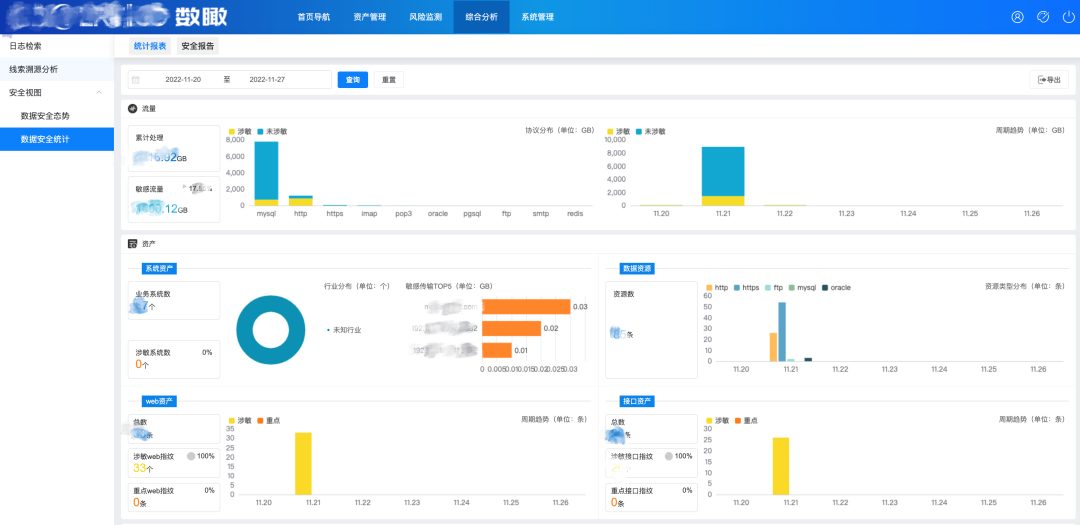
Task: Click the 0.01 bar in 敏感传输TOP5
Action: (497, 351)
